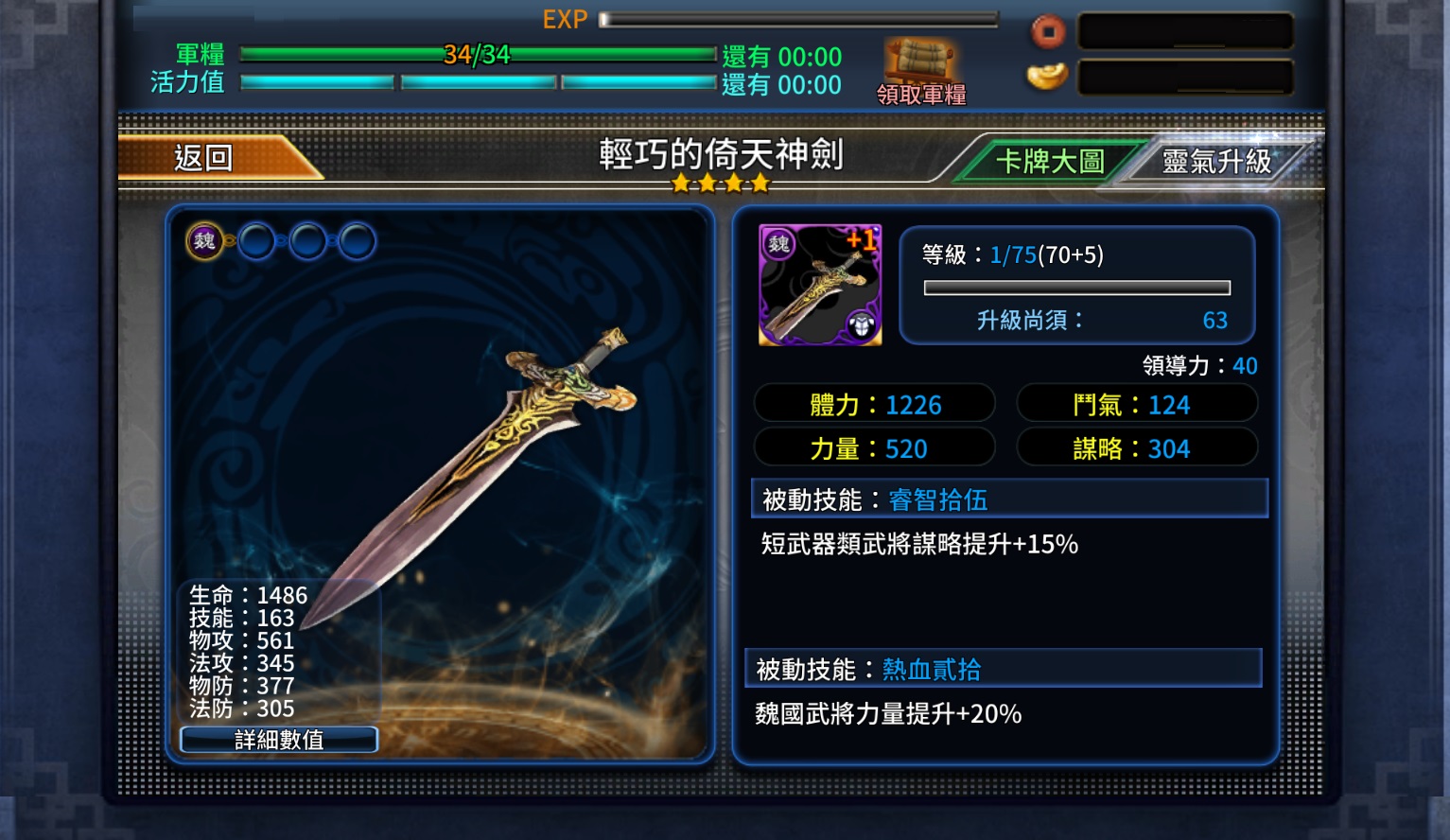1450x840 pixels.
Task: Click the copper coin currency icon
Action: (1047, 32)
